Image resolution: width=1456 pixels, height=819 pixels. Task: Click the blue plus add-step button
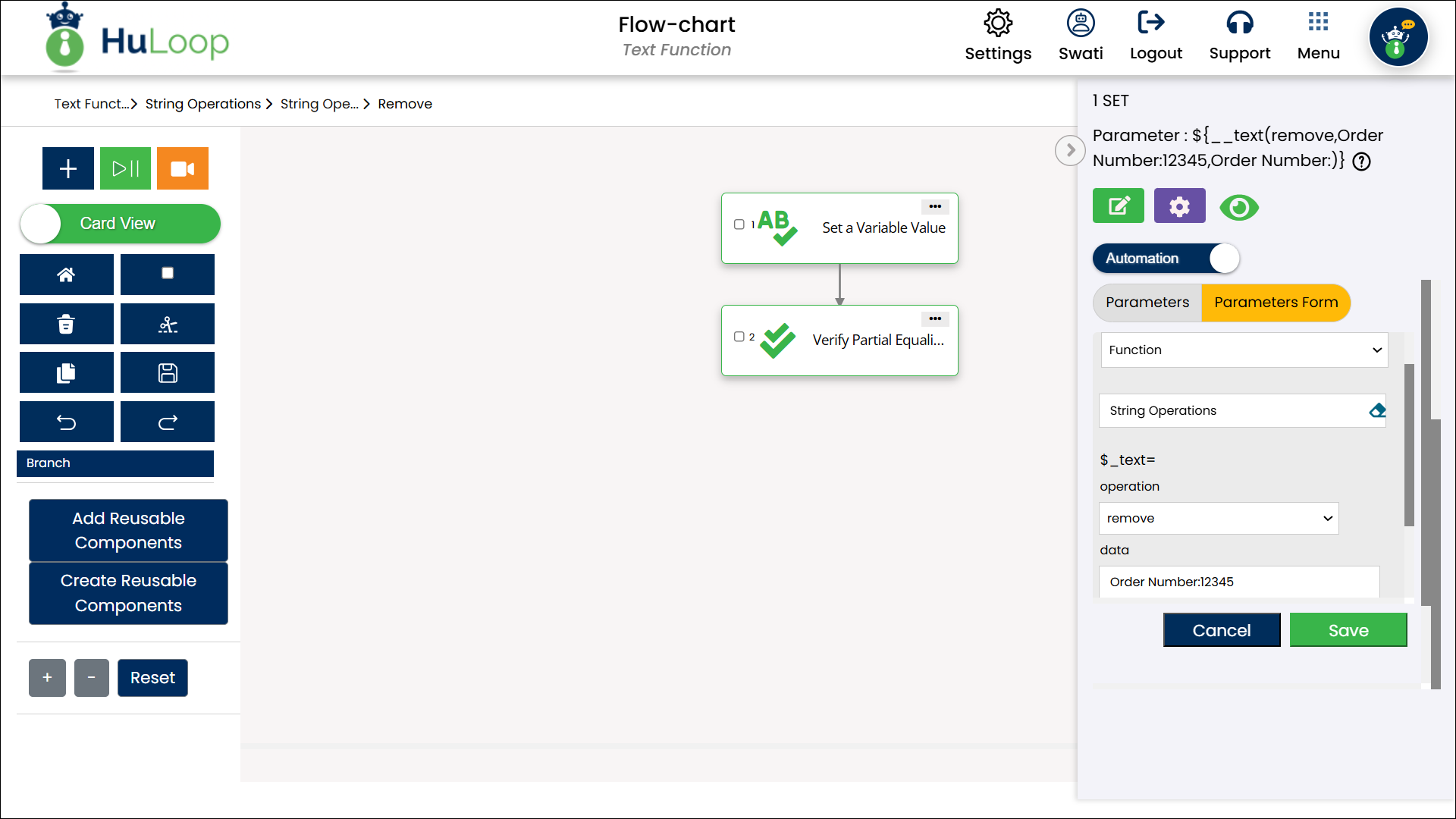68,168
